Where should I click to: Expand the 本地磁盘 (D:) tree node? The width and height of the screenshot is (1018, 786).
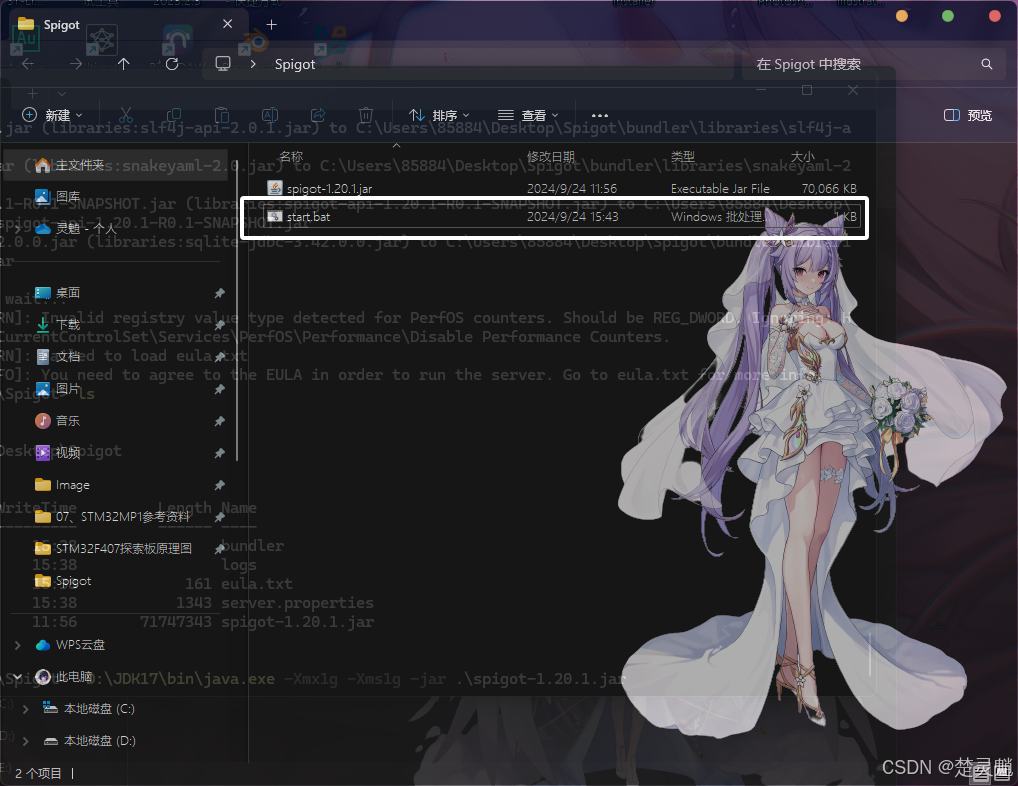coord(25,741)
